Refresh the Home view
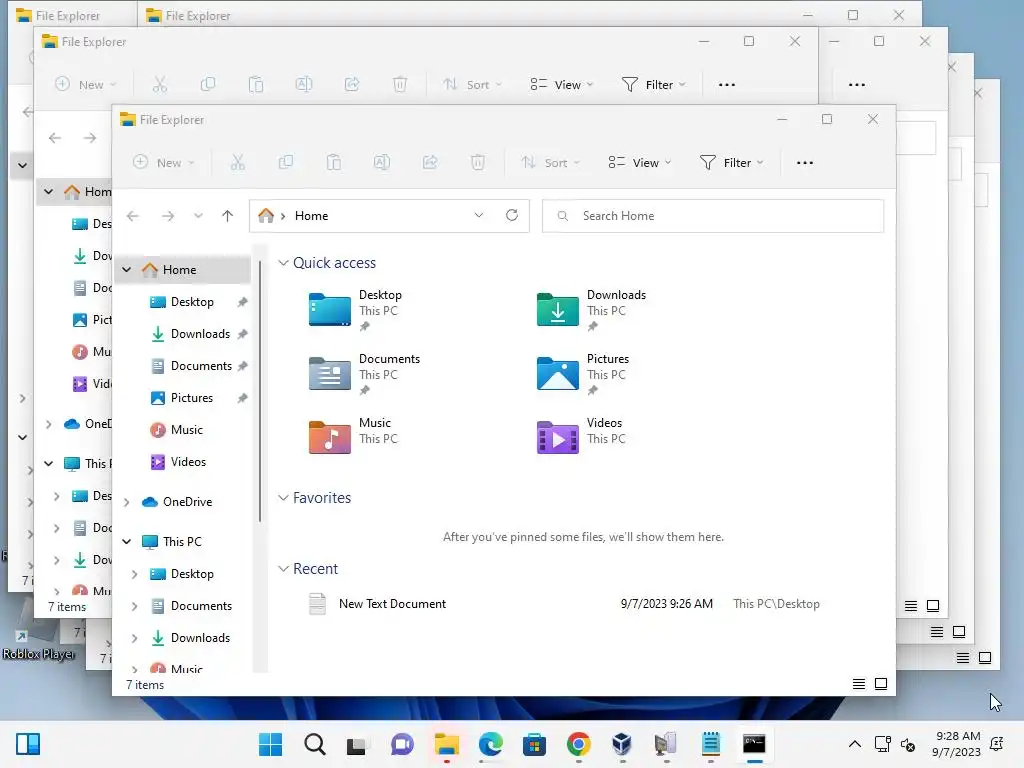Image resolution: width=1024 pixels, height=768 pixels. point(512,216)
